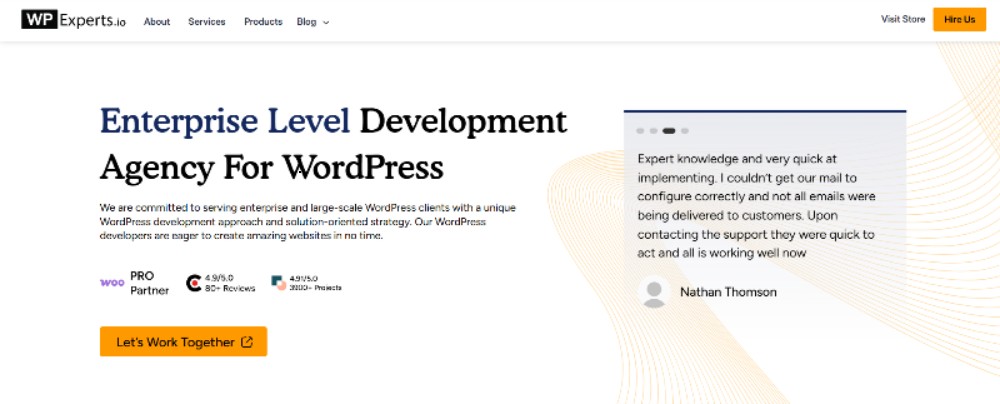Select the first testimonial slider dot
1000x404 pixels.
coord(640,131)
